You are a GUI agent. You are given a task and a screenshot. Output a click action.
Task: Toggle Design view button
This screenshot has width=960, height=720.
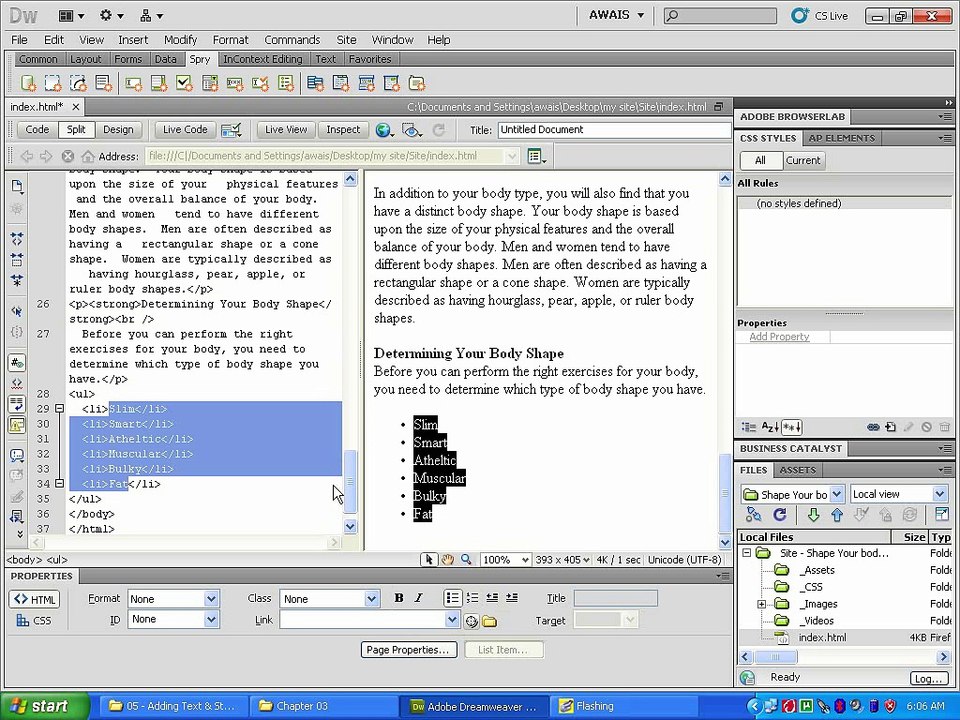[x=118, y=130]
